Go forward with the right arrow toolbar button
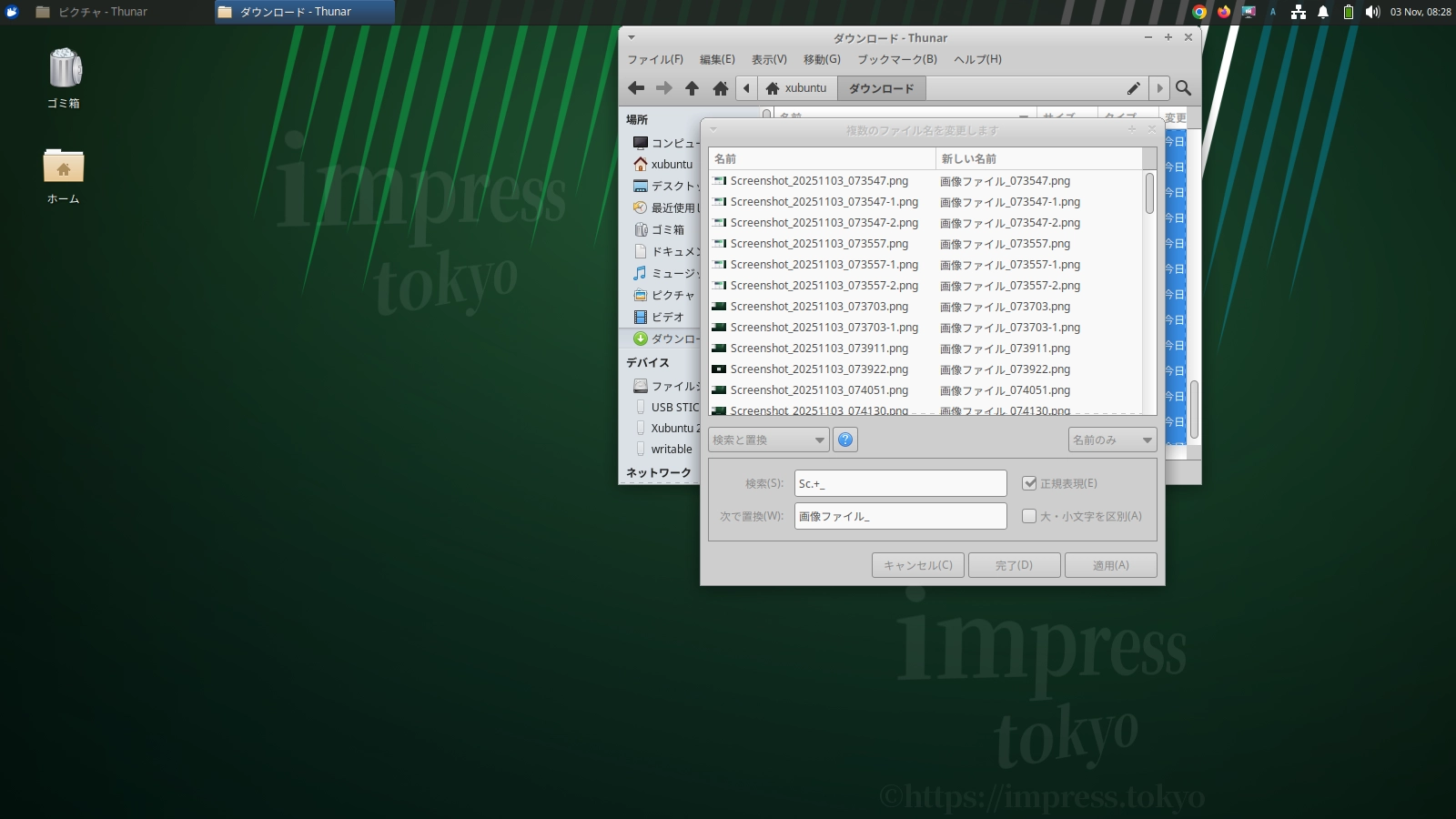 click(664, 88)
